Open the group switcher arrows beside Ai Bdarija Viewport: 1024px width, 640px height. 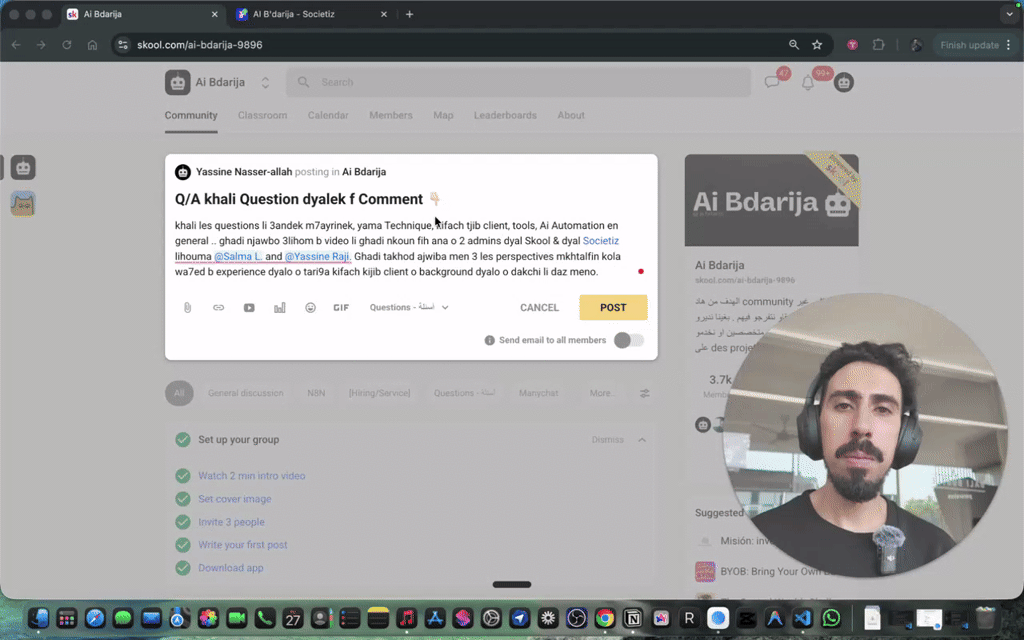[x=265, y=82]
